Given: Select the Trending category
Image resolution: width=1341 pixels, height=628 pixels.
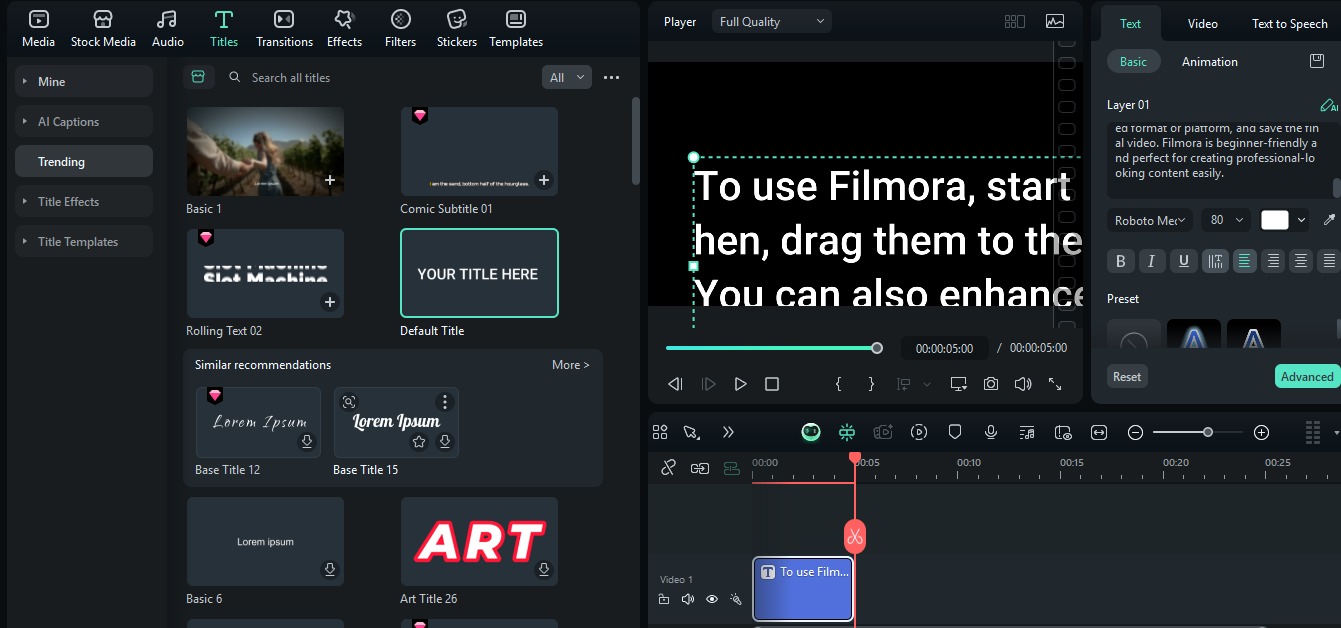Looking at the screenshot, I should point(84,161).
